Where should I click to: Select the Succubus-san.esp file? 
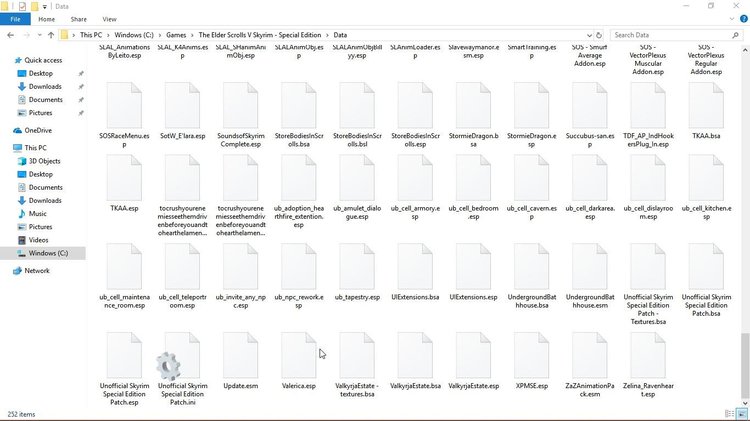tap(590, 115)
